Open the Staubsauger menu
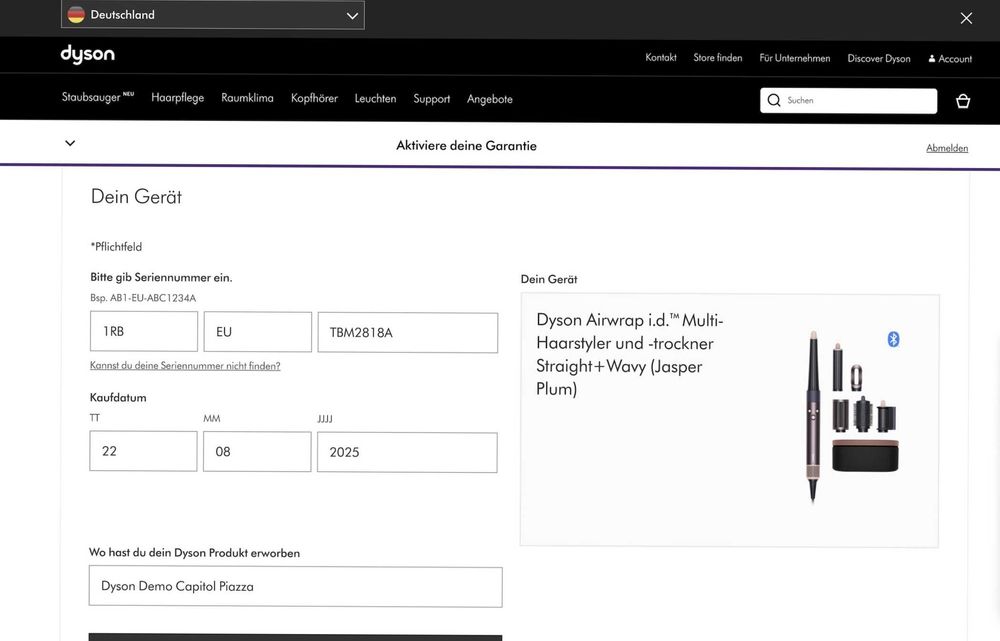The width and height of the screenshot is (1000, 641). (x=98, y=97)
